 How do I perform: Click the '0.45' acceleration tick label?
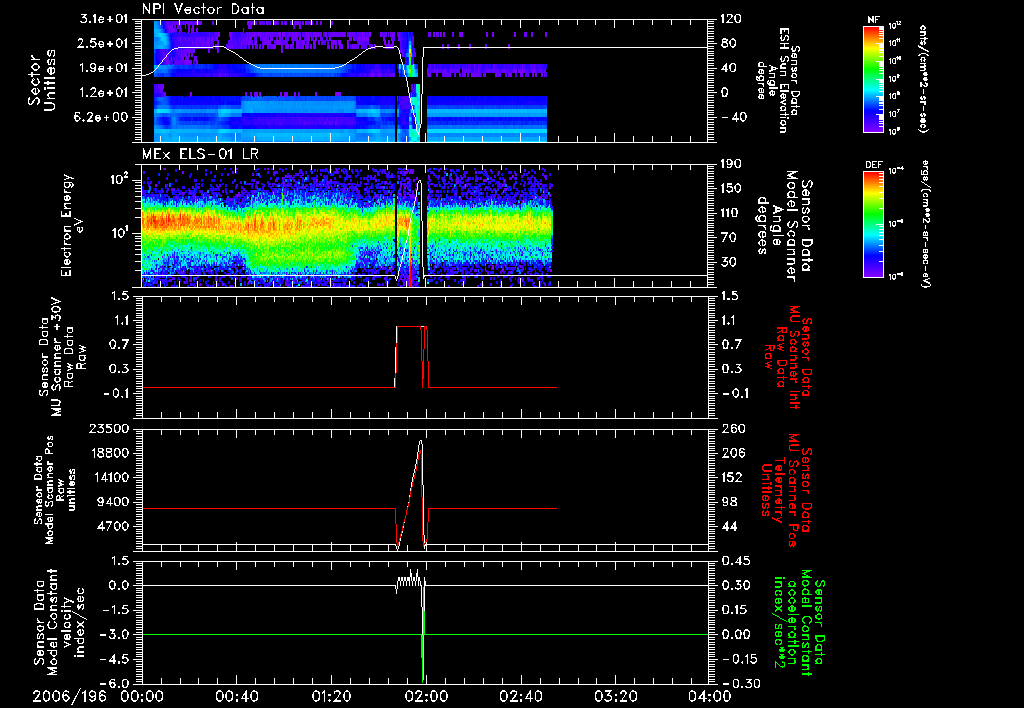pos(737,561)
